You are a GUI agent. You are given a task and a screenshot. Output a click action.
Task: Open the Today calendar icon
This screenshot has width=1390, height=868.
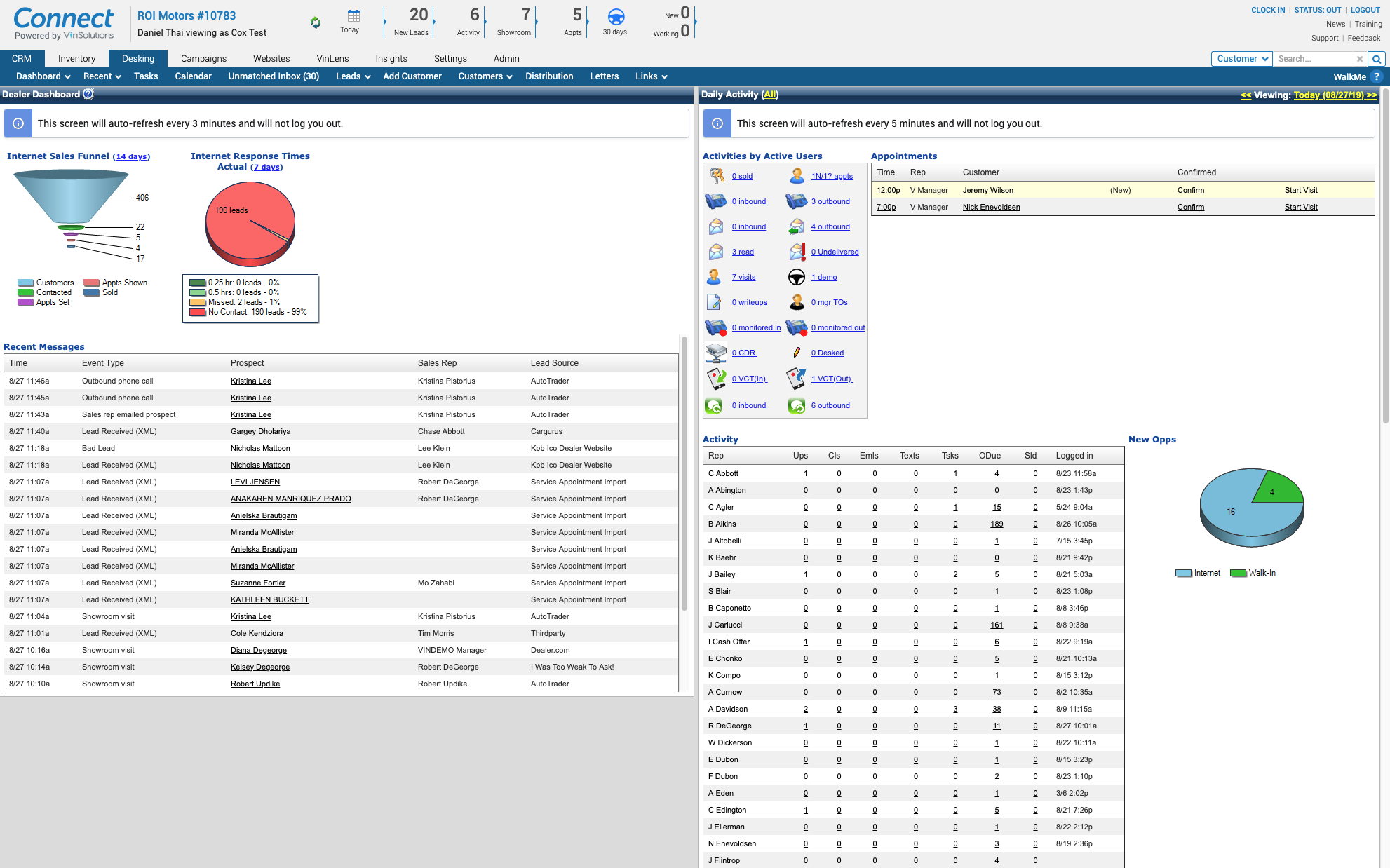351,17
